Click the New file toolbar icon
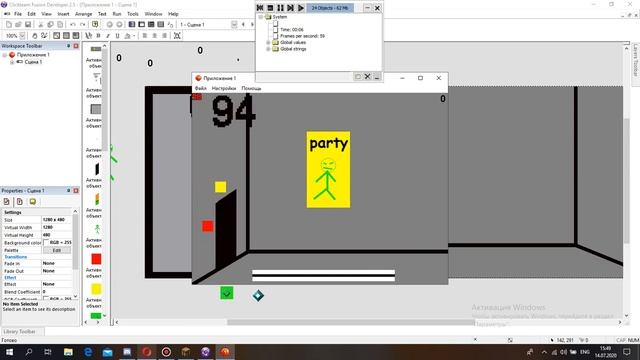 point(9,24)
